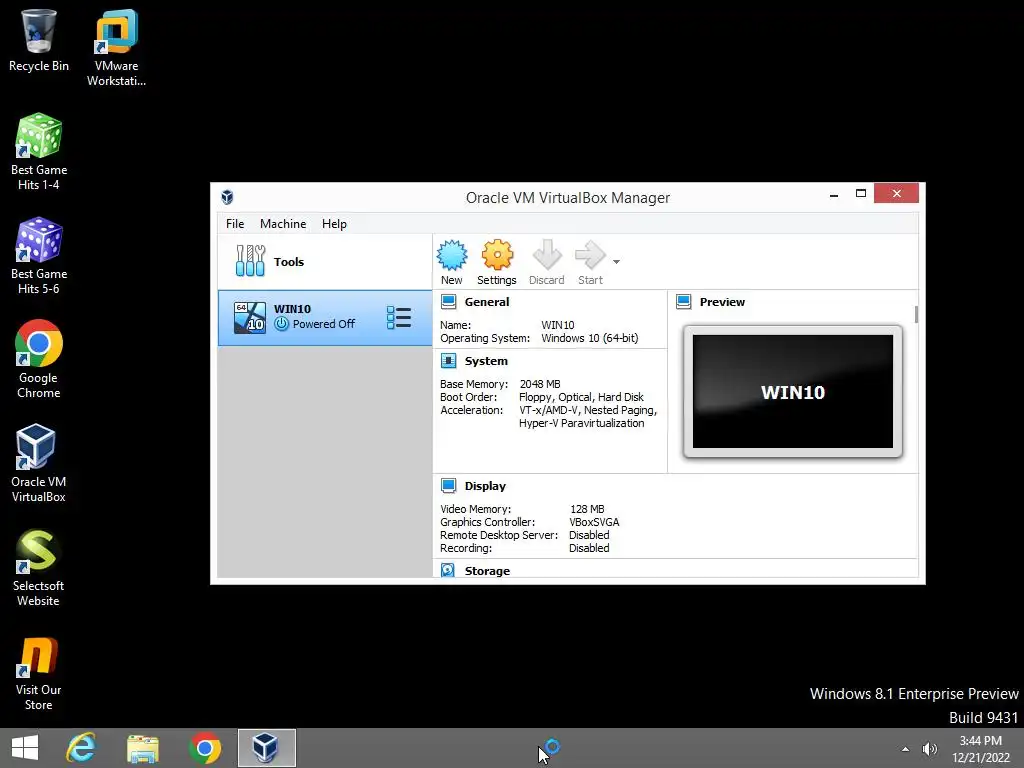This screenshot has width=1024, height=768.
Task: Click the Display section header
Action: [485, 486]
